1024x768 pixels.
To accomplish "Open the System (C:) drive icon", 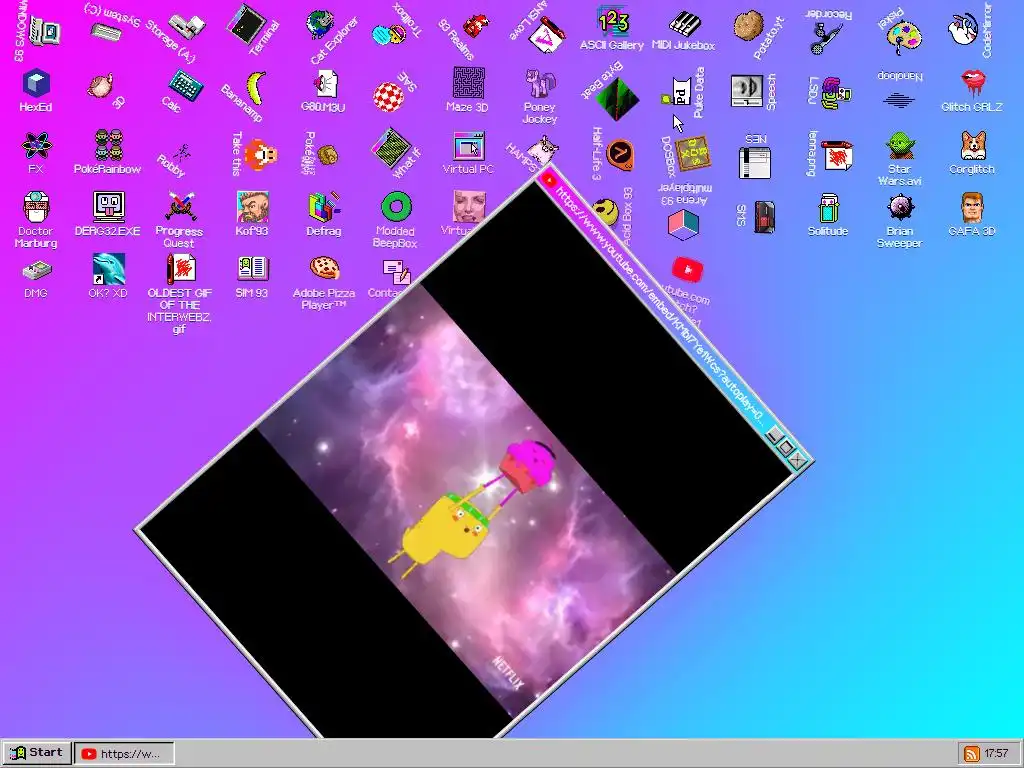I will tap(105, 31).
